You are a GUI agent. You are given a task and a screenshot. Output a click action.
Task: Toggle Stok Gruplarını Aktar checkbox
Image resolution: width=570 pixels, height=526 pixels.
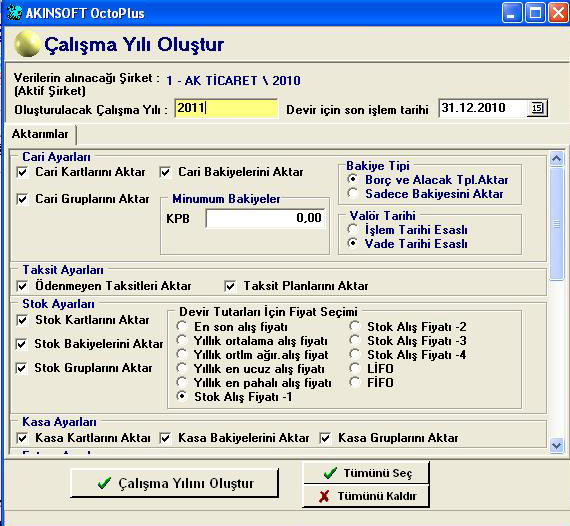pyautogui.click(x=21, y=368)
